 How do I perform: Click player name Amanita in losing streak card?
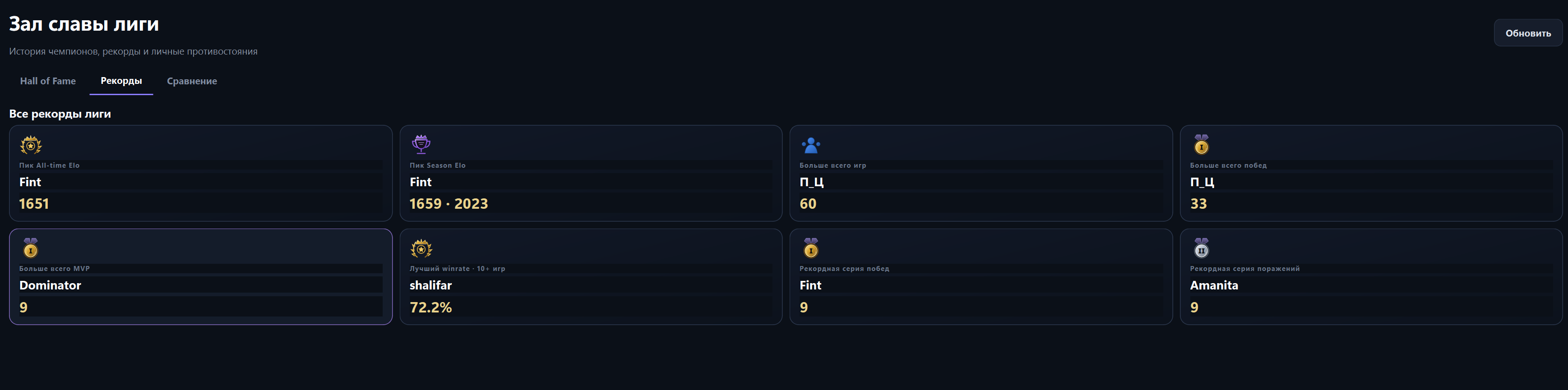[x=1214, y=285]
